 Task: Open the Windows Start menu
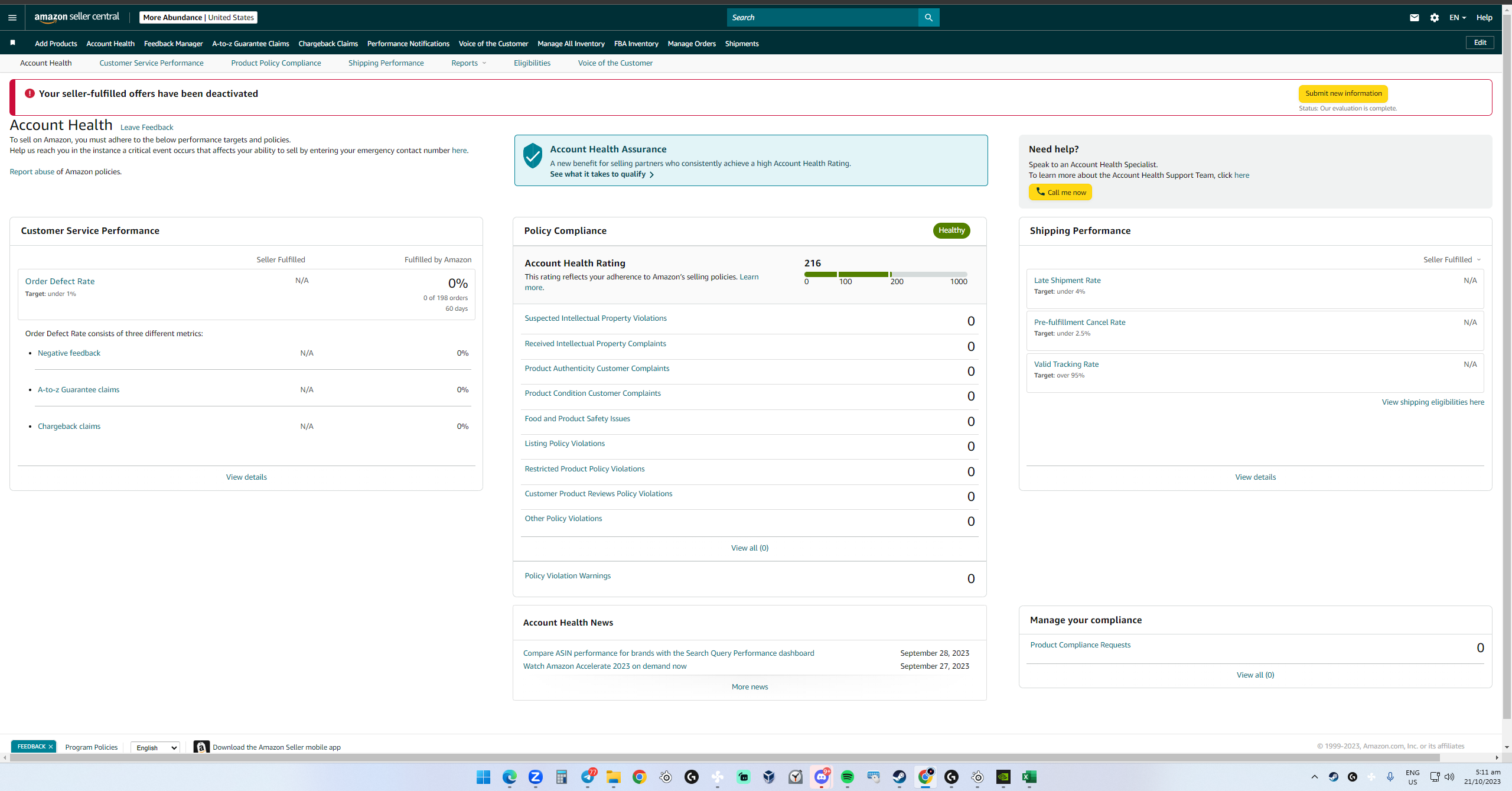click(483, 777)
